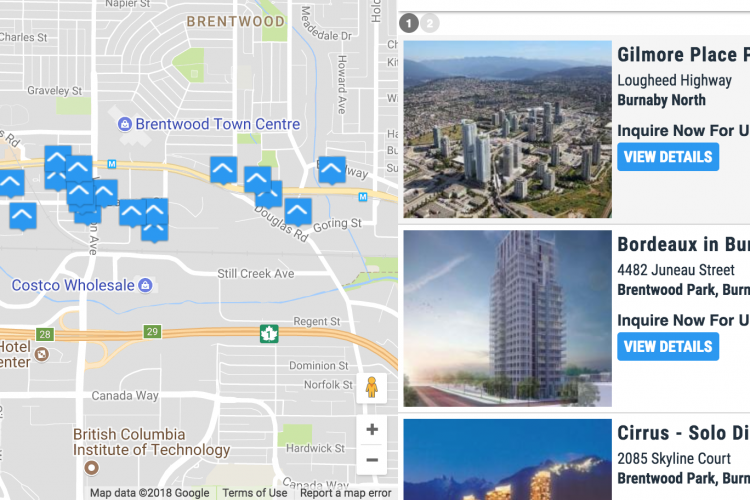Click the British Columbia Institute of Technology pin
The image size is (750, 500).
tap(91, 467)
